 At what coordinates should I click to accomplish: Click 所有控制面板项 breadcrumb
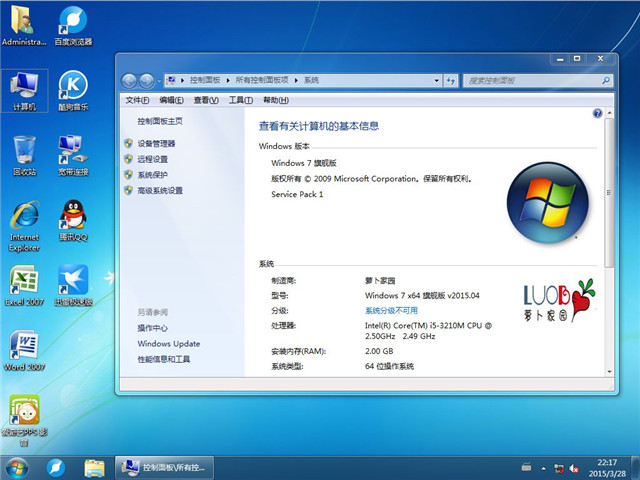click(x=262, y=80)
